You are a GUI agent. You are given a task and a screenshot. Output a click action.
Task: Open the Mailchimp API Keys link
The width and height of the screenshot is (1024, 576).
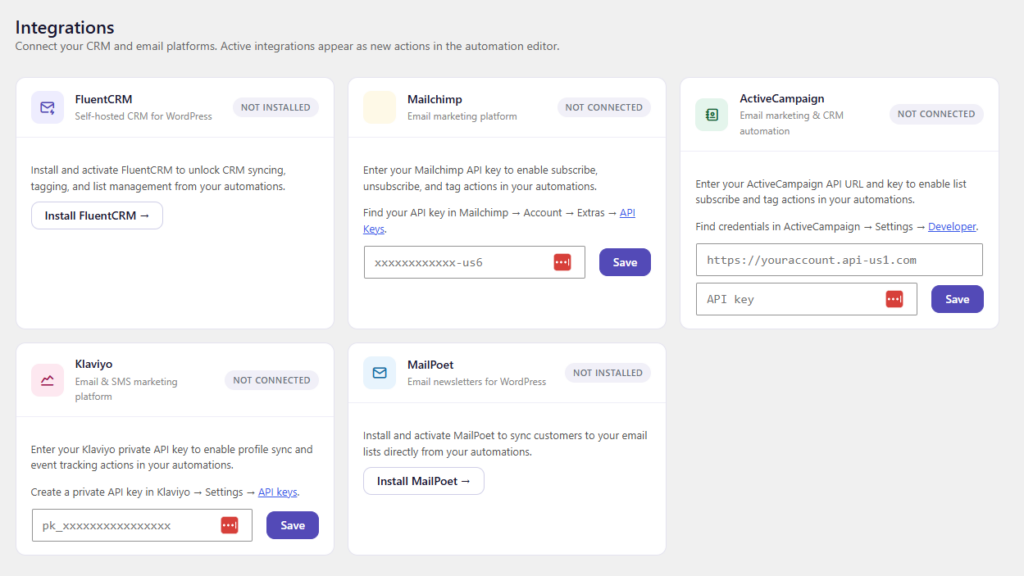627,213
